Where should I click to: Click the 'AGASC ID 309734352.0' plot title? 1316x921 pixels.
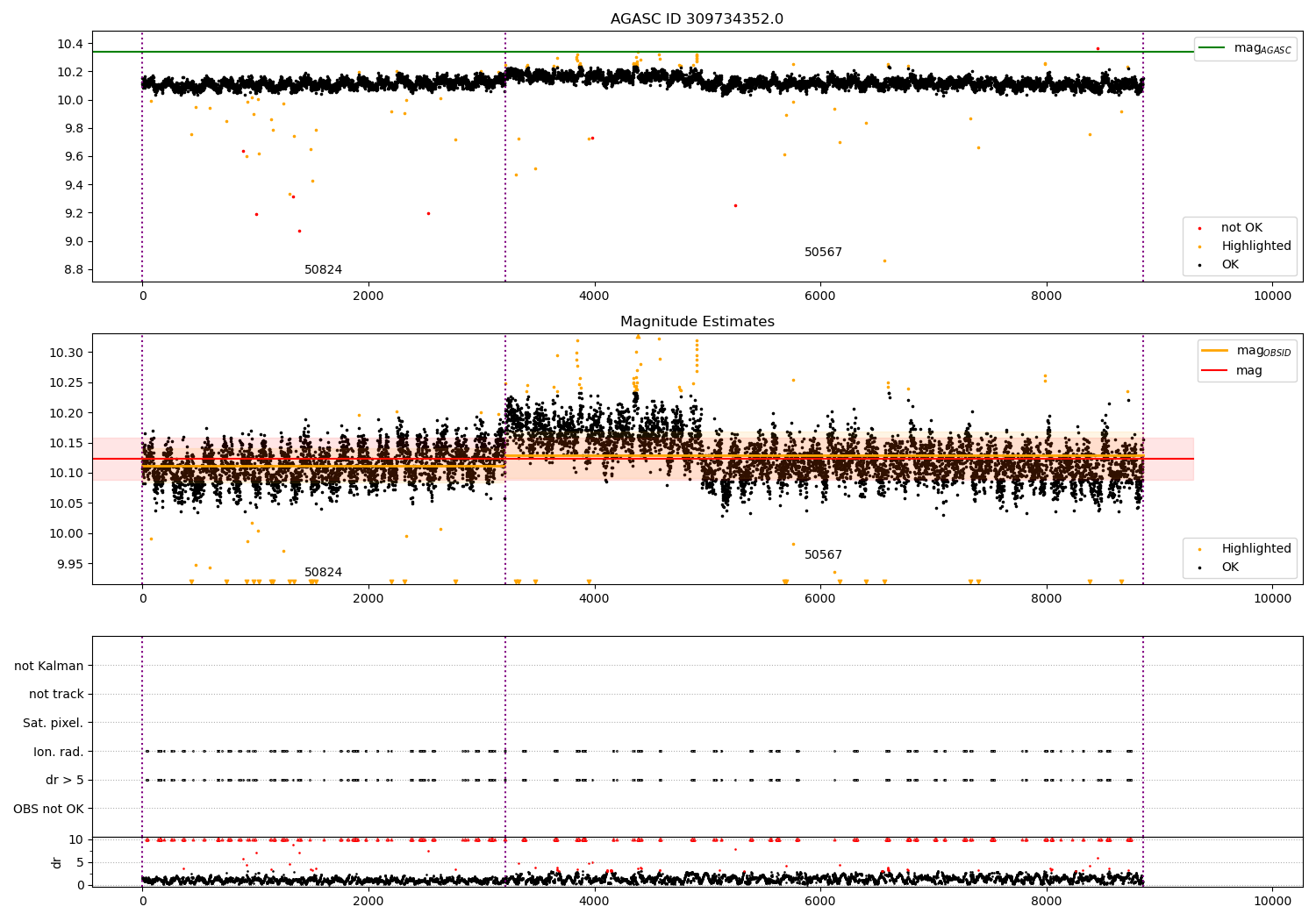point(697,19)
